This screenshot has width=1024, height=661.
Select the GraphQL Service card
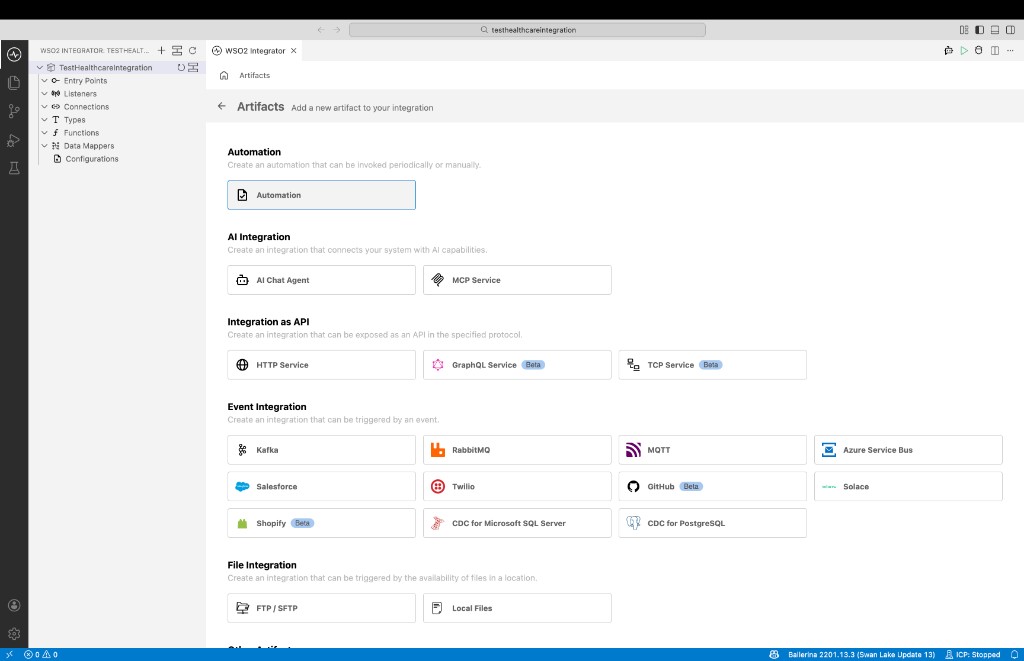[517, 364]
